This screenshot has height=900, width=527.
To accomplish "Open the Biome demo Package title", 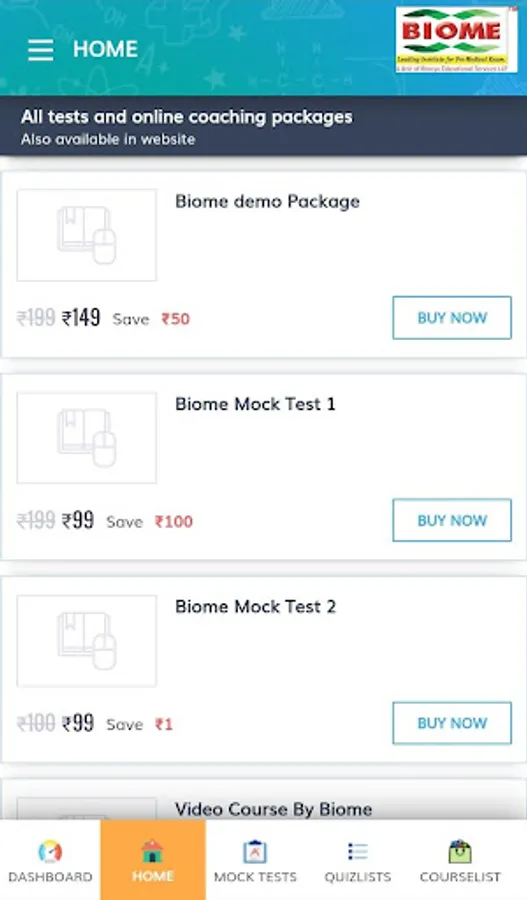I will [268, 202].
